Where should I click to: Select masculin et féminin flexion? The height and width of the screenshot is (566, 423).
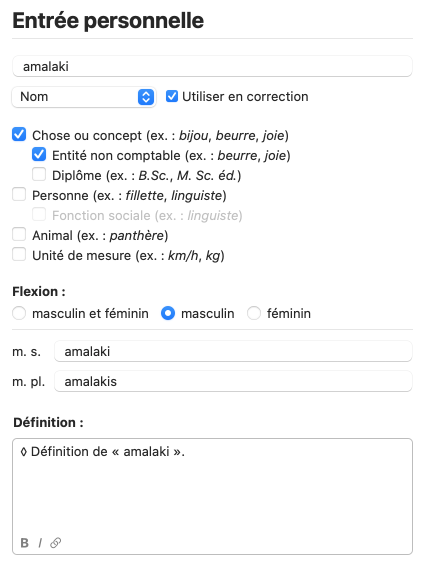(19, 313)
